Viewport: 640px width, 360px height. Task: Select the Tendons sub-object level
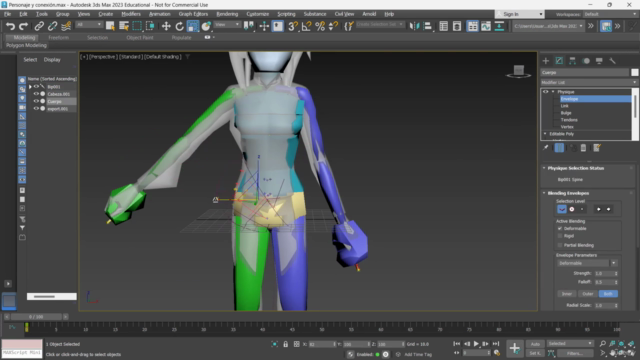[x=569, y=120]
